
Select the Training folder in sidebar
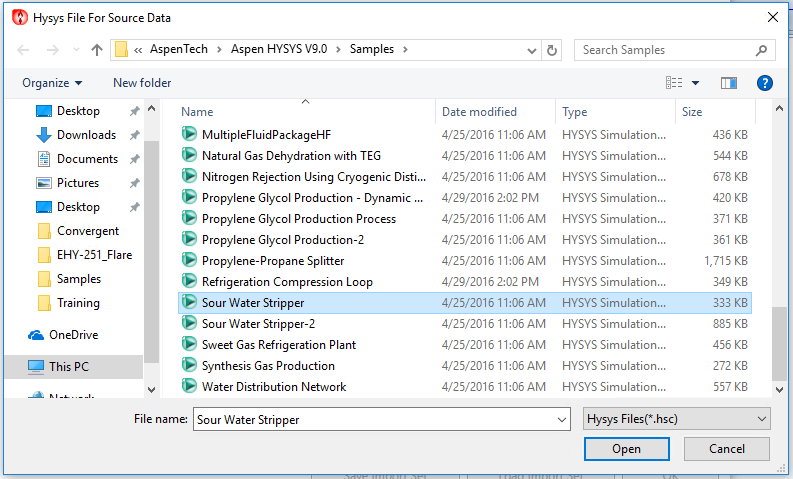click(78, 303)
